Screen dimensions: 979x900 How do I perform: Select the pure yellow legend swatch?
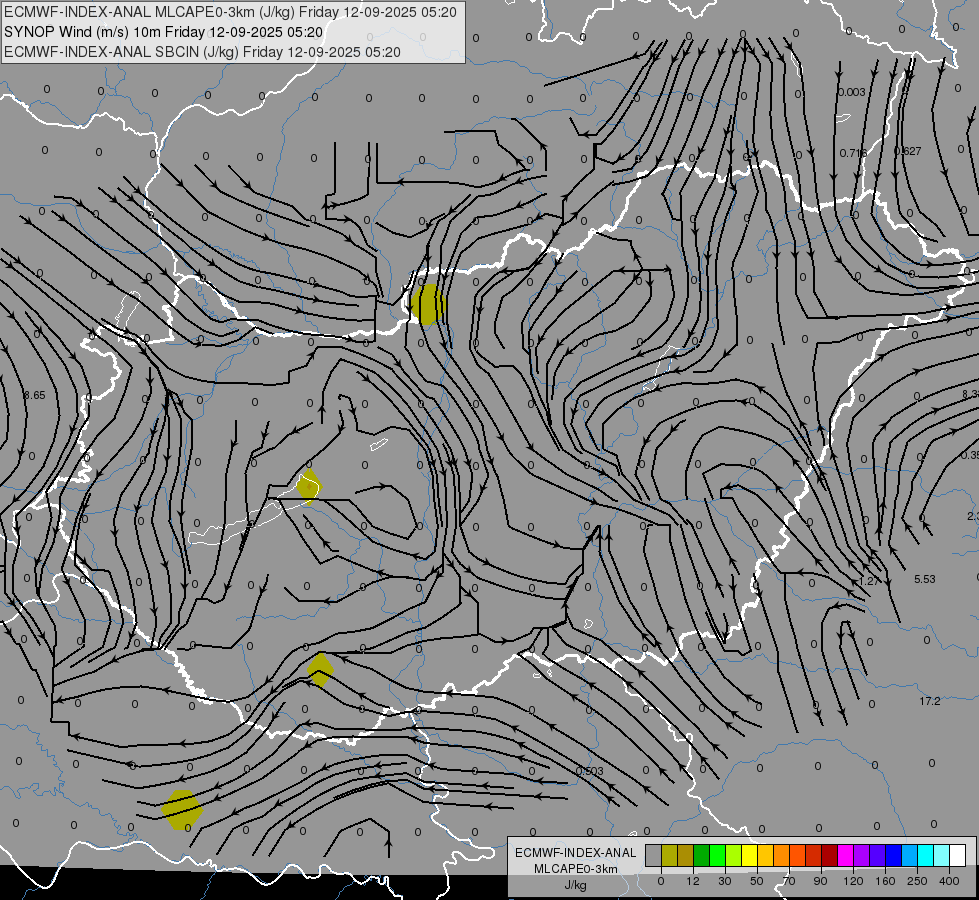point(750,855)
